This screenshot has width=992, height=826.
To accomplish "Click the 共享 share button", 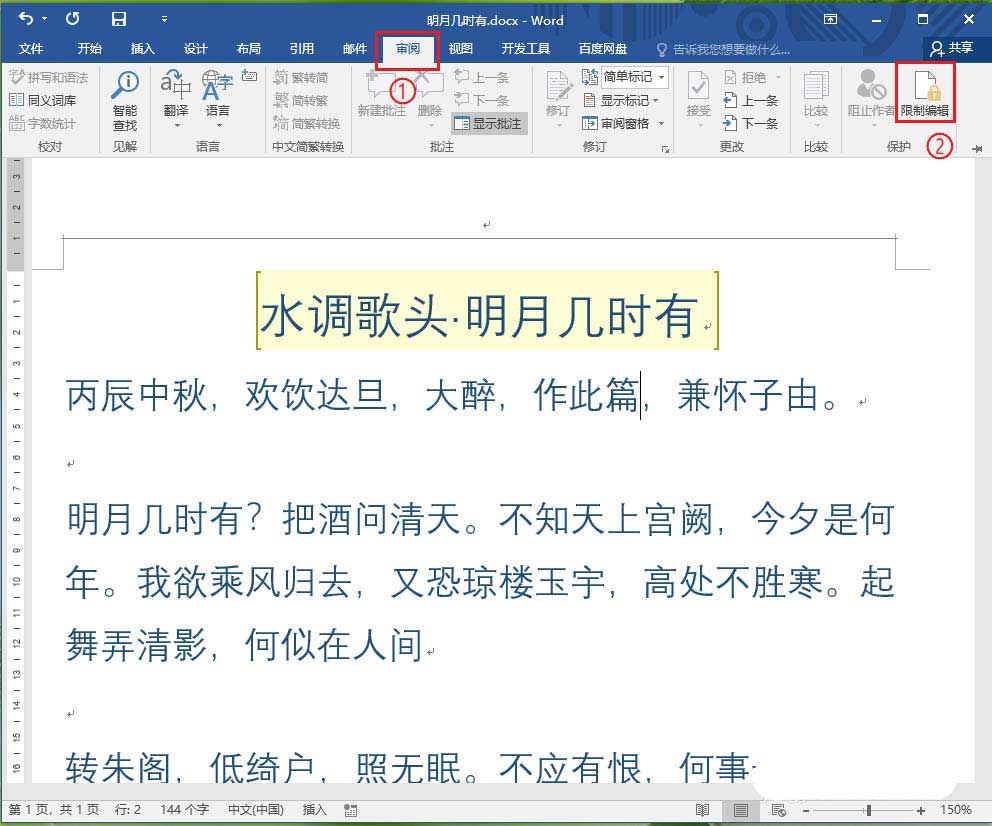I will (952, 48).
